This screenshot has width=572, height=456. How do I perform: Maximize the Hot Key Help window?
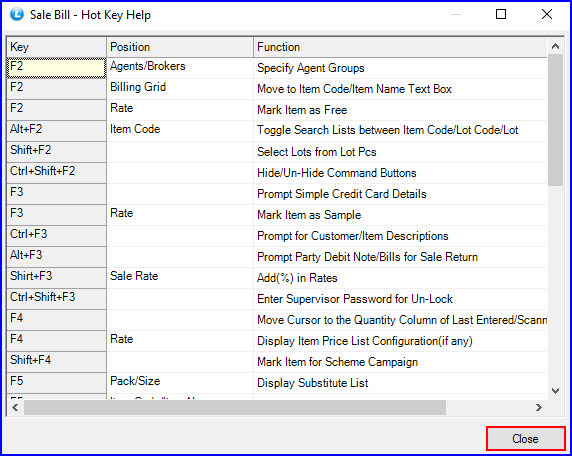pyautogui.click(x=501, y=14)
